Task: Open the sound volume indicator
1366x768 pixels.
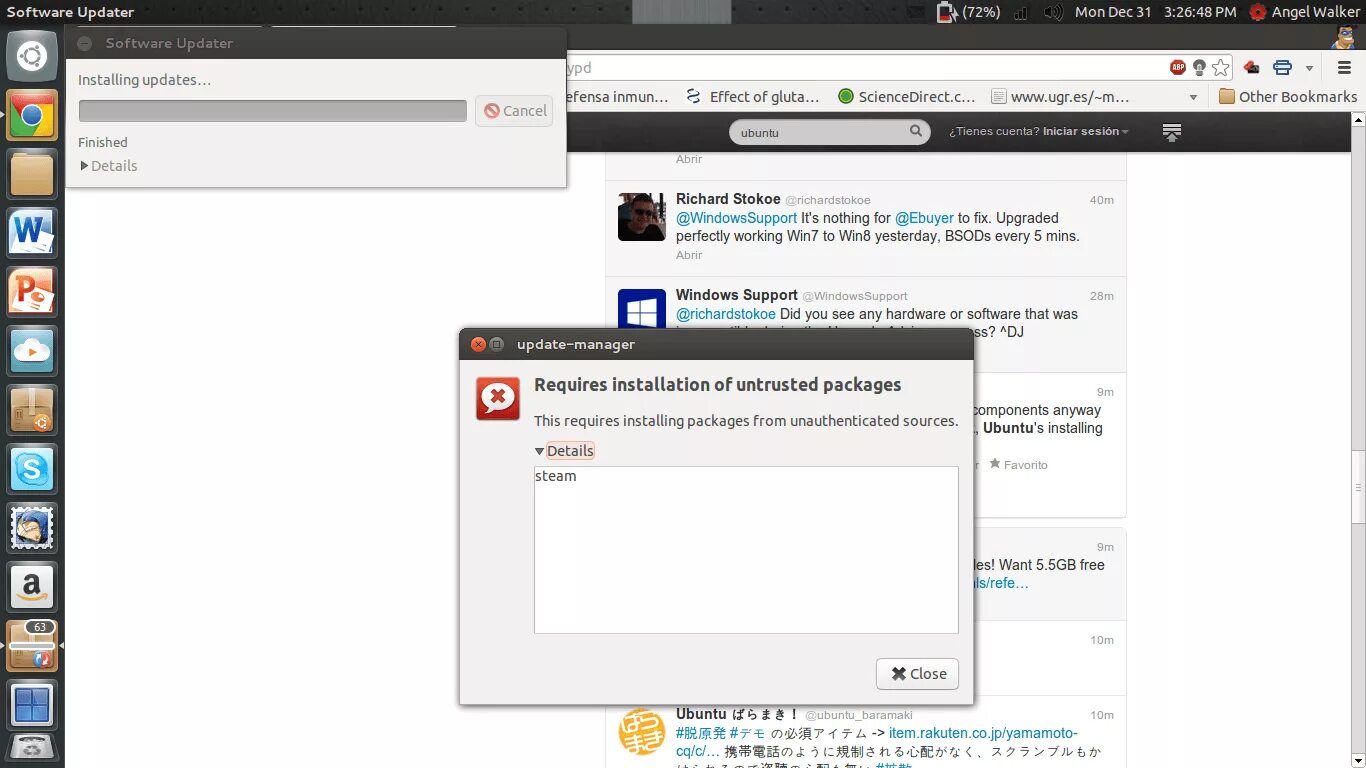Action: (x=1052, y=12)
